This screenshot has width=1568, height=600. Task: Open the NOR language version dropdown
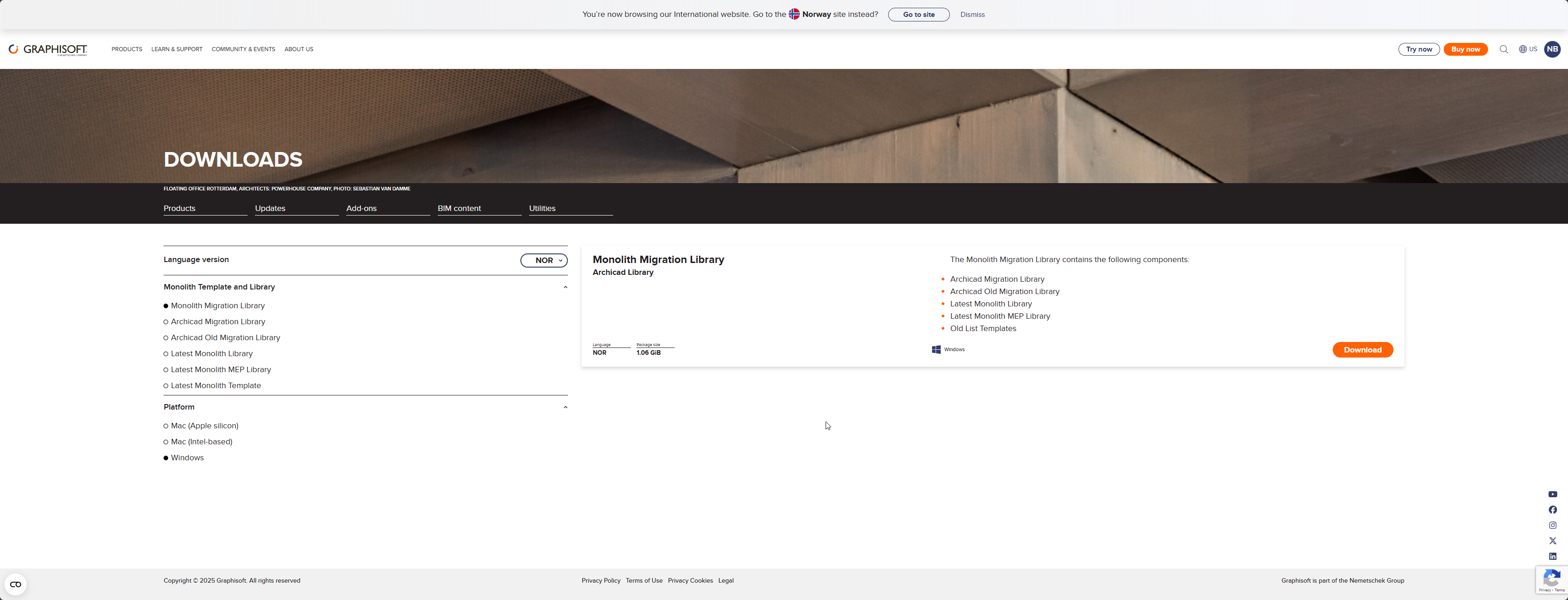point(544,260)
